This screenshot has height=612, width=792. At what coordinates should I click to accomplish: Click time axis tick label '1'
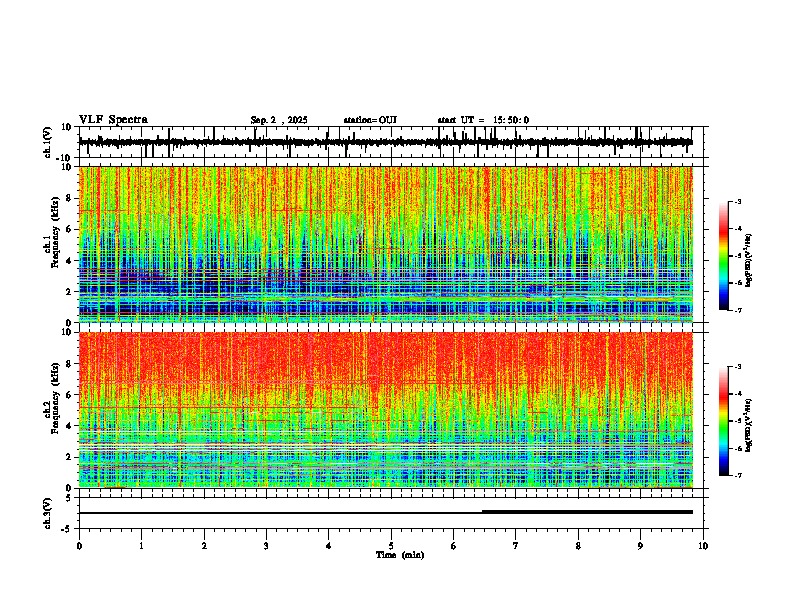tap(141, 546)
